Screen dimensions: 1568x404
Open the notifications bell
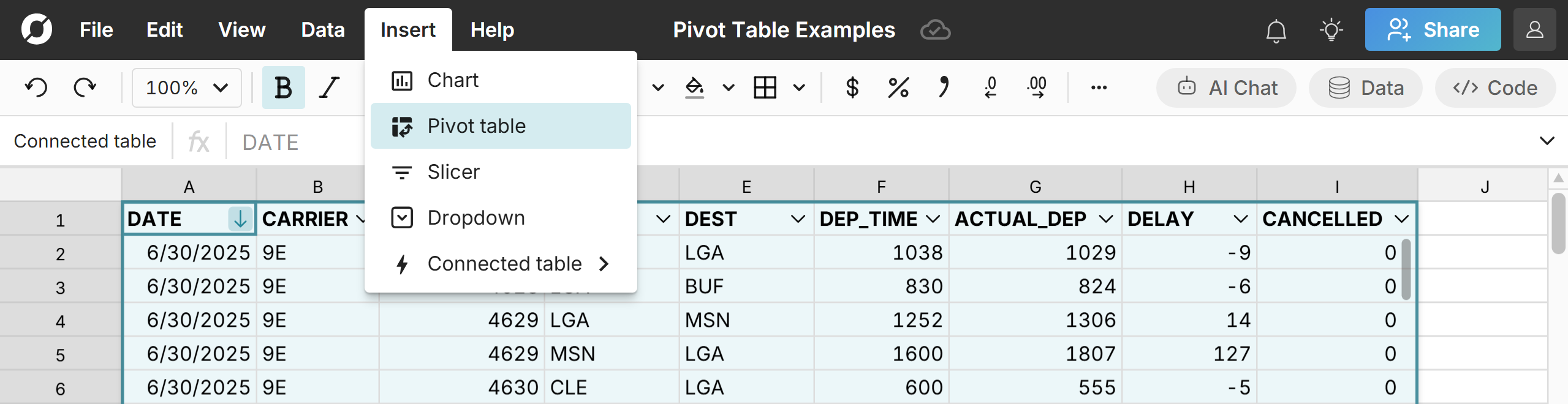1276,30
